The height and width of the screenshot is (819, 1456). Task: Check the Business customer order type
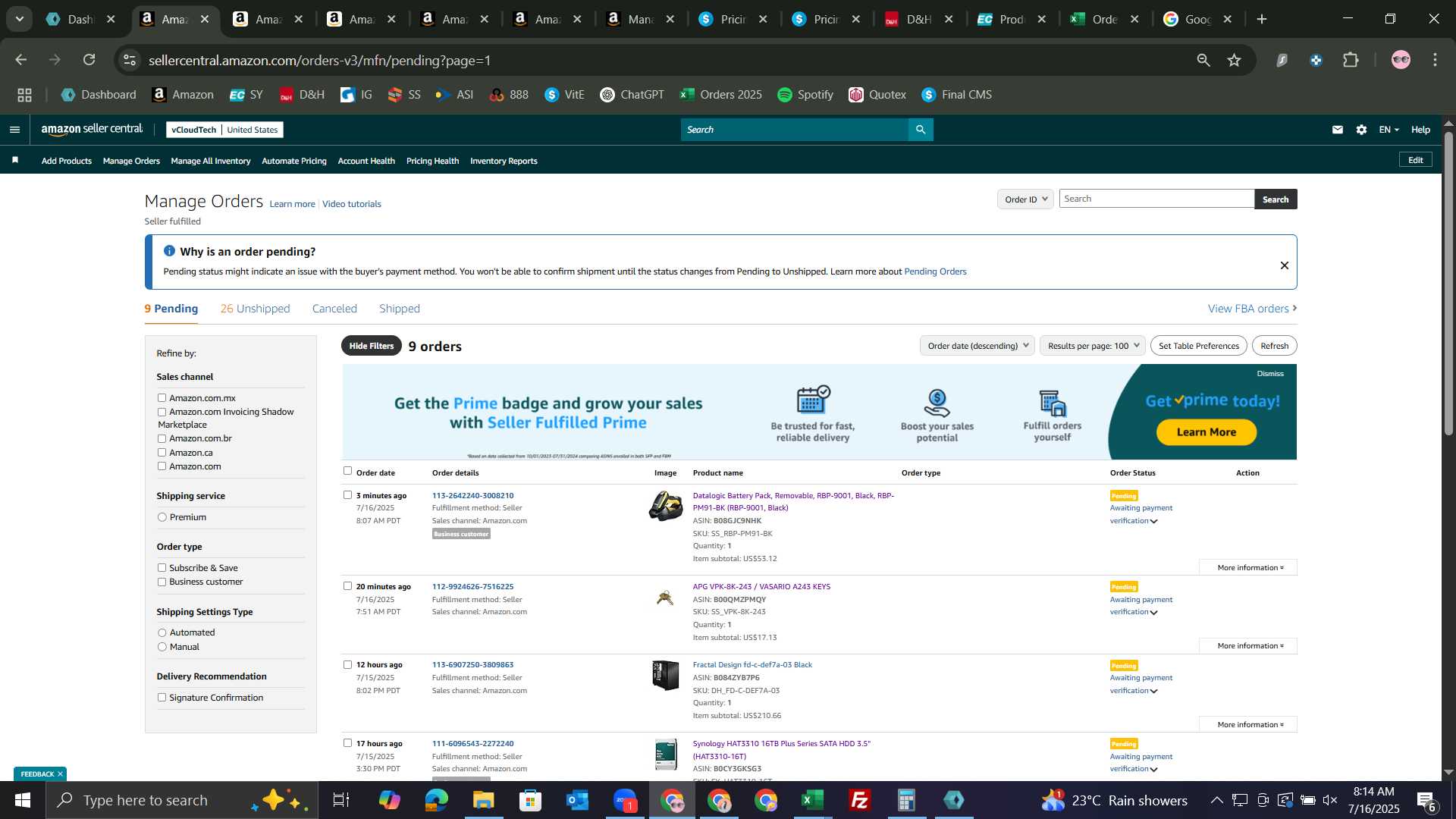pyautogui.click(x=162, y=582)
